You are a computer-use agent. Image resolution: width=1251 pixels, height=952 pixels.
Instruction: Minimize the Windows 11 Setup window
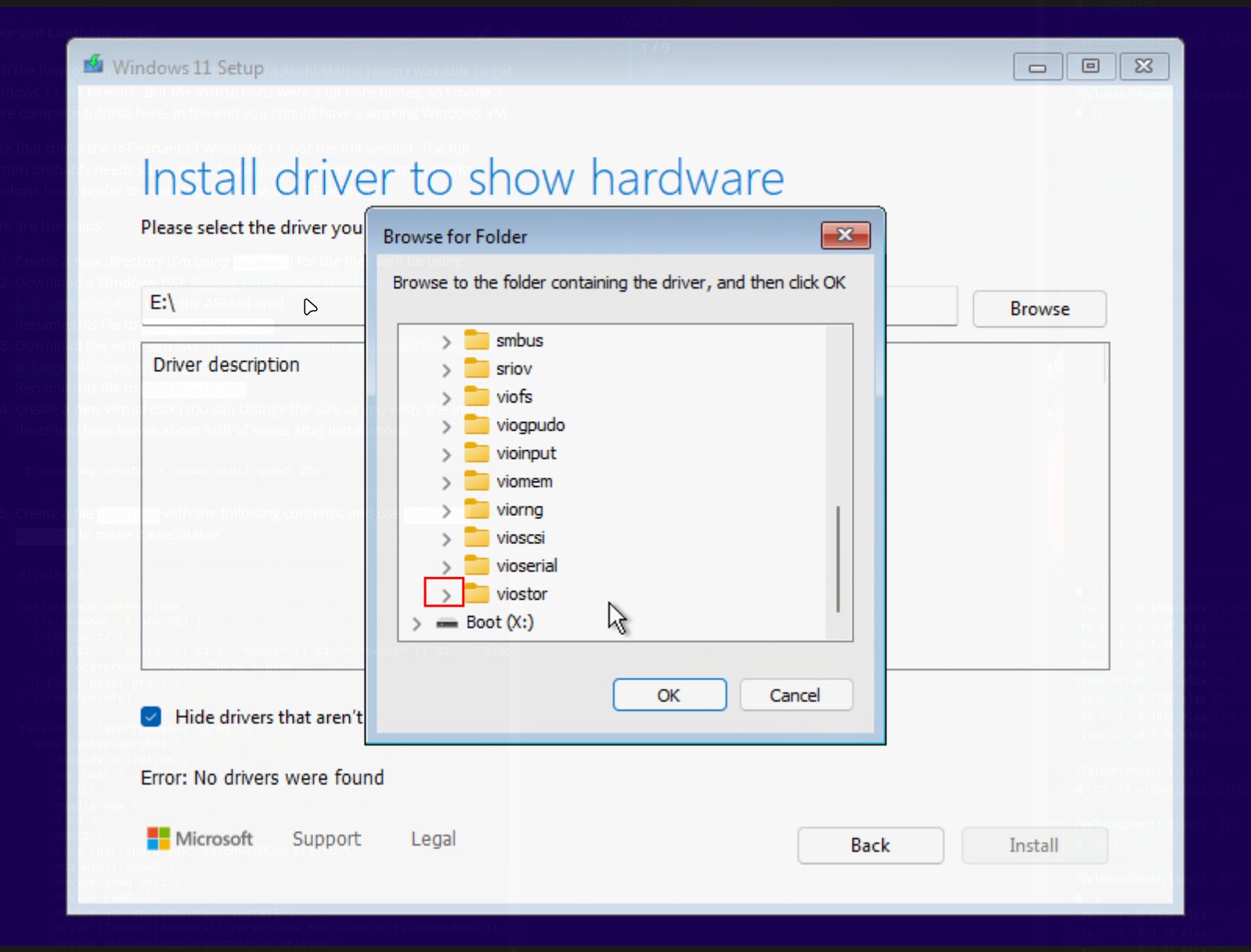[1038, 67]
